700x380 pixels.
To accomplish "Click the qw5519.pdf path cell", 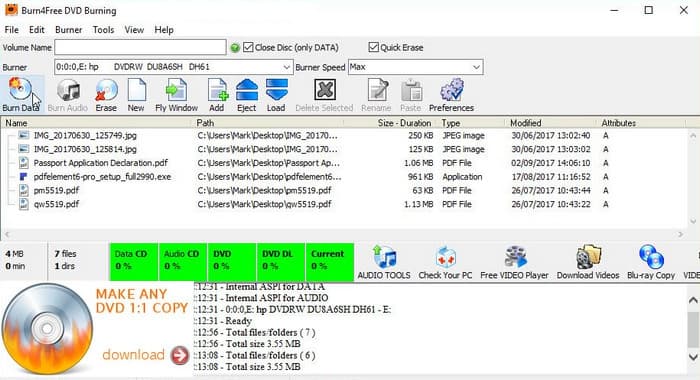I will click(264, 205).
